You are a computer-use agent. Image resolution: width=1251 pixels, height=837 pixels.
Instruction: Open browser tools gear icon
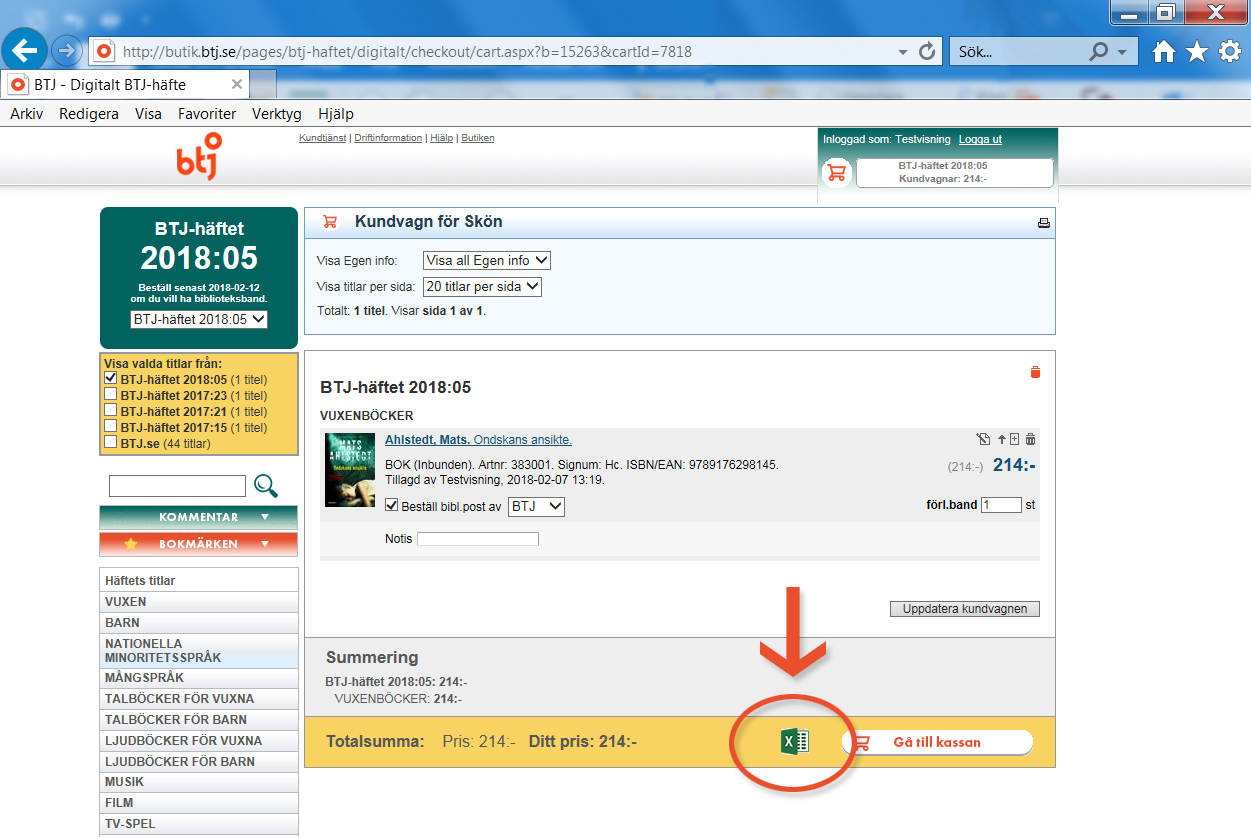coord(1230,52)
